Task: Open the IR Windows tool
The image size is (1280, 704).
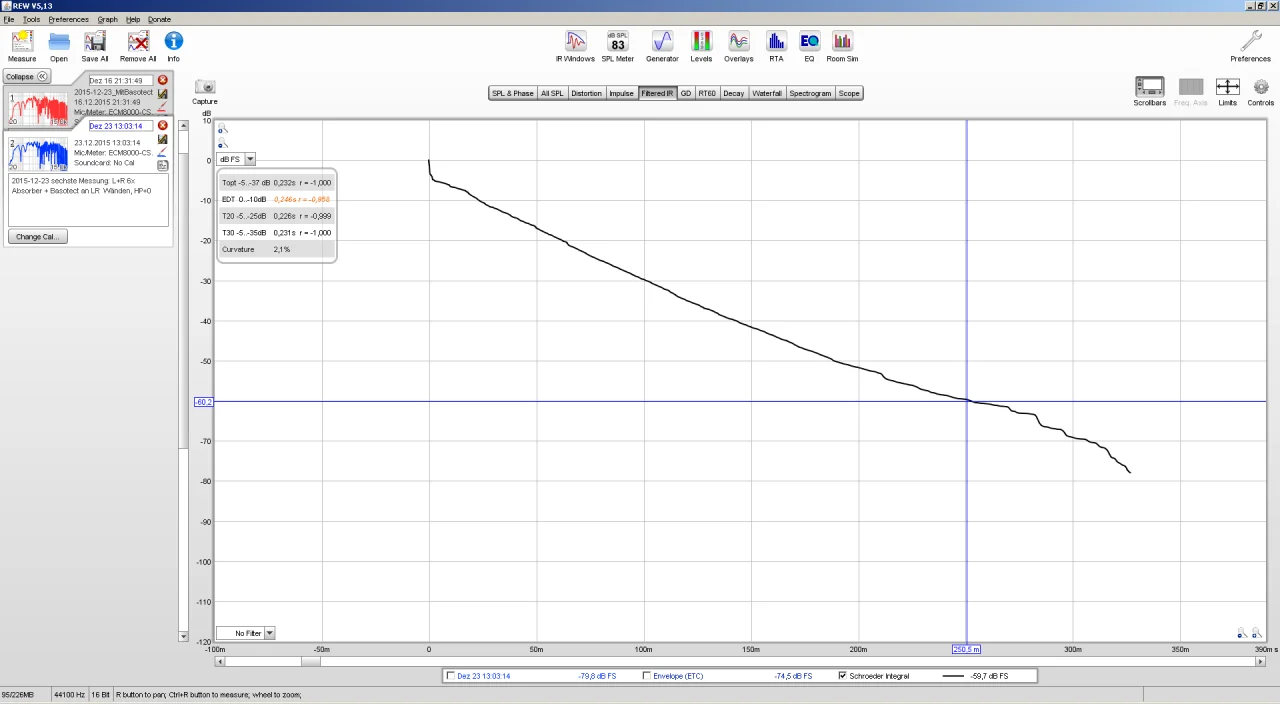Action: pyautogui.click(x=575, y=42)
